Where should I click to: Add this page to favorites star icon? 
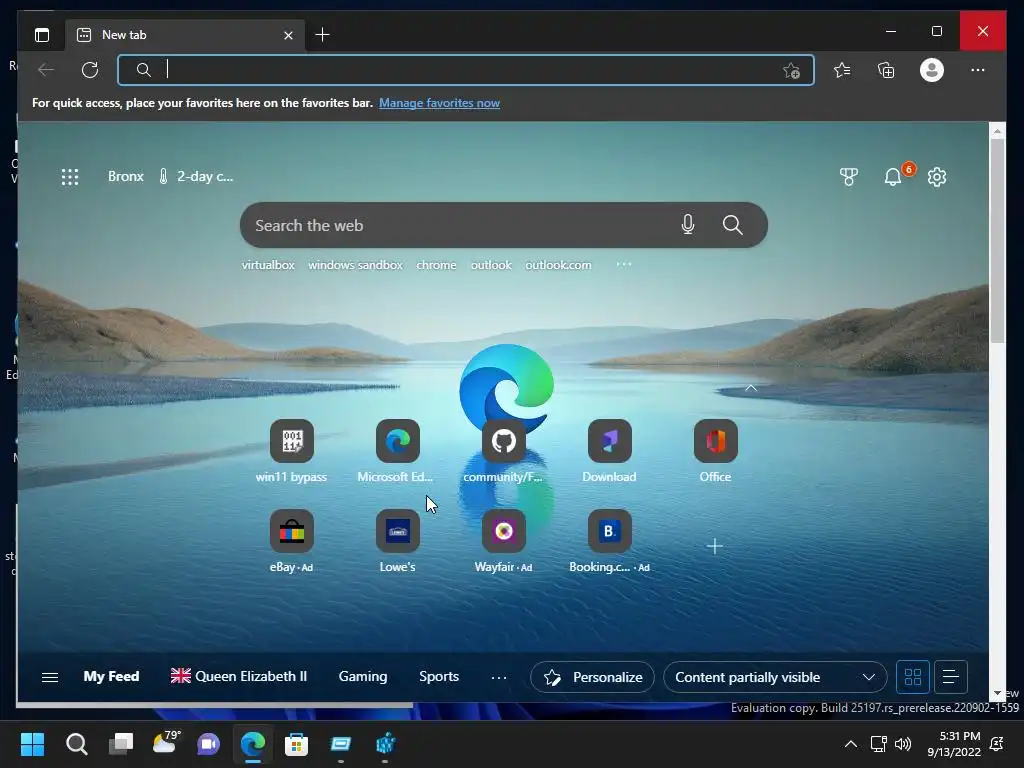[x=791, y=71]
